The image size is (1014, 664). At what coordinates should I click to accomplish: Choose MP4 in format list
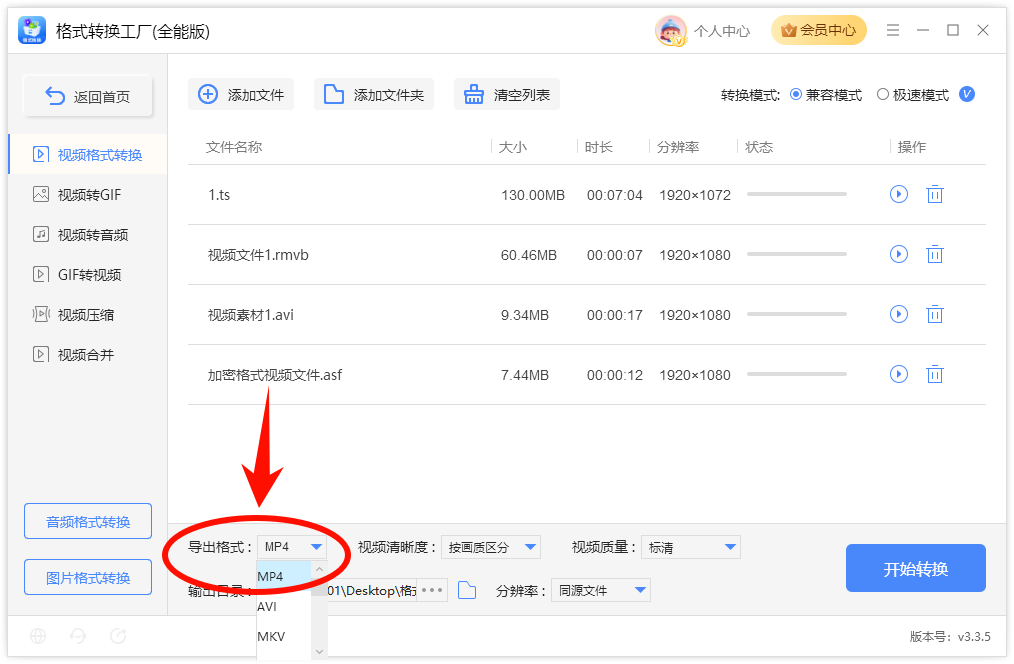click(283, 576)
